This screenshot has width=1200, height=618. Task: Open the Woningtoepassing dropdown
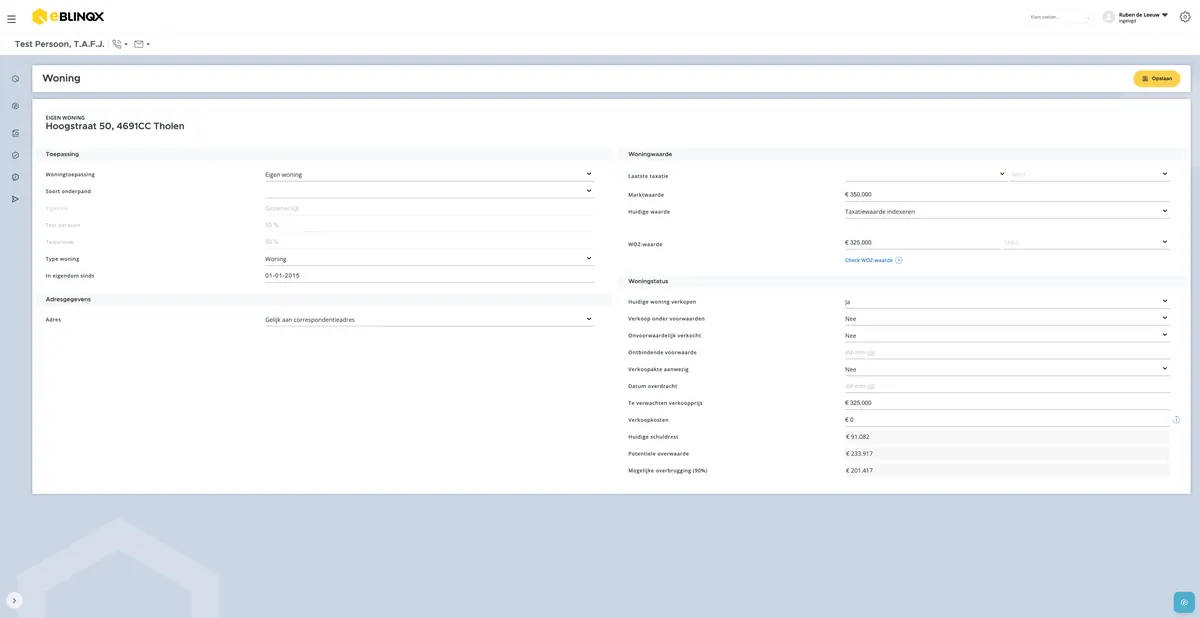coord(429,174)
